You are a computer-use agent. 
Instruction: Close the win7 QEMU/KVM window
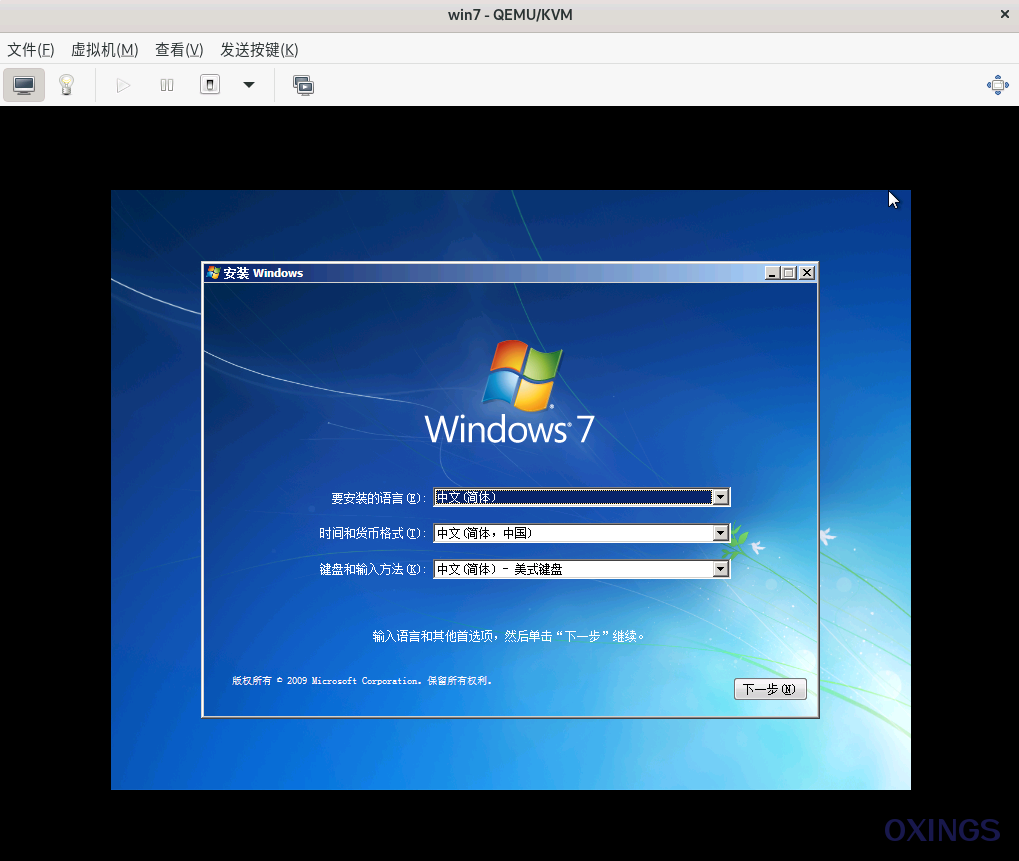click(x=1004, y=14)
